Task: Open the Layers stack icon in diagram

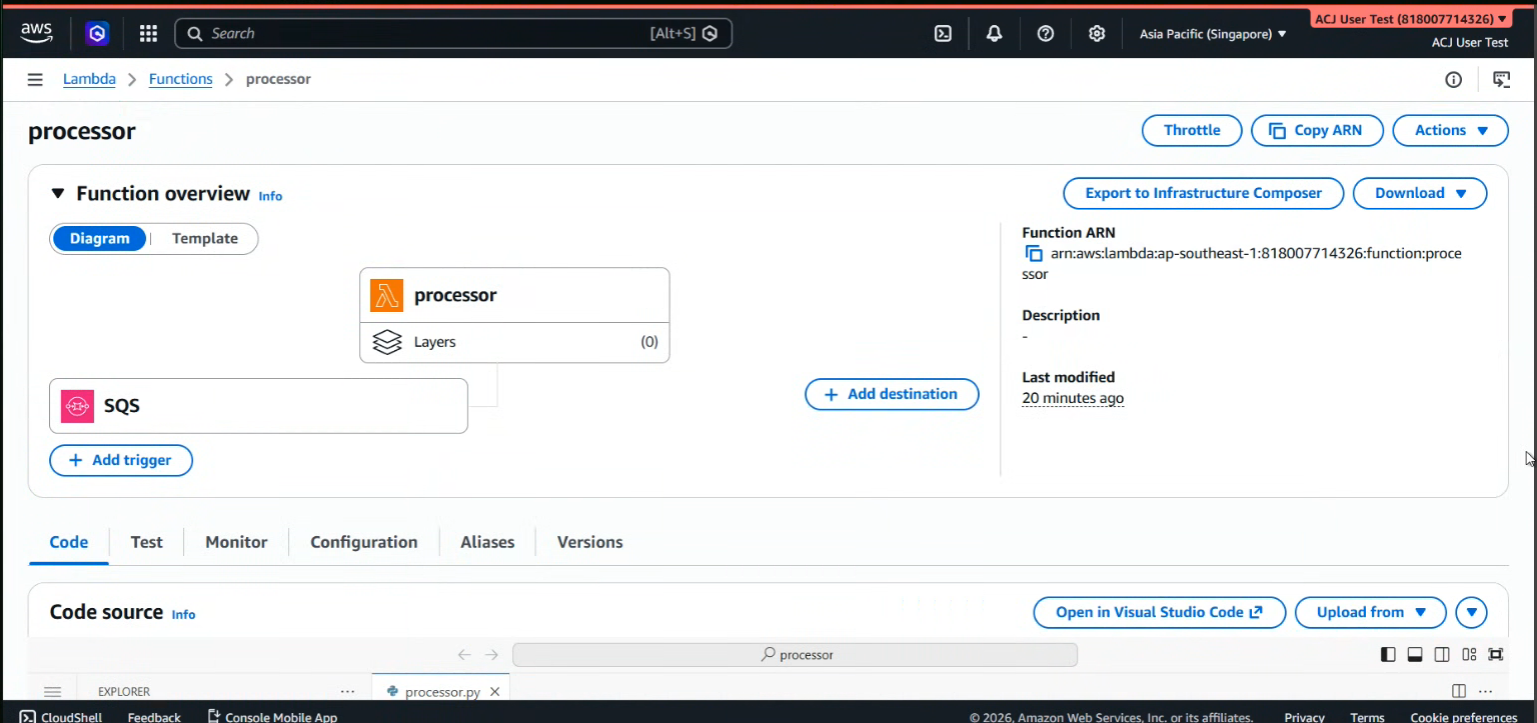Action: click(x=387, y=342)
